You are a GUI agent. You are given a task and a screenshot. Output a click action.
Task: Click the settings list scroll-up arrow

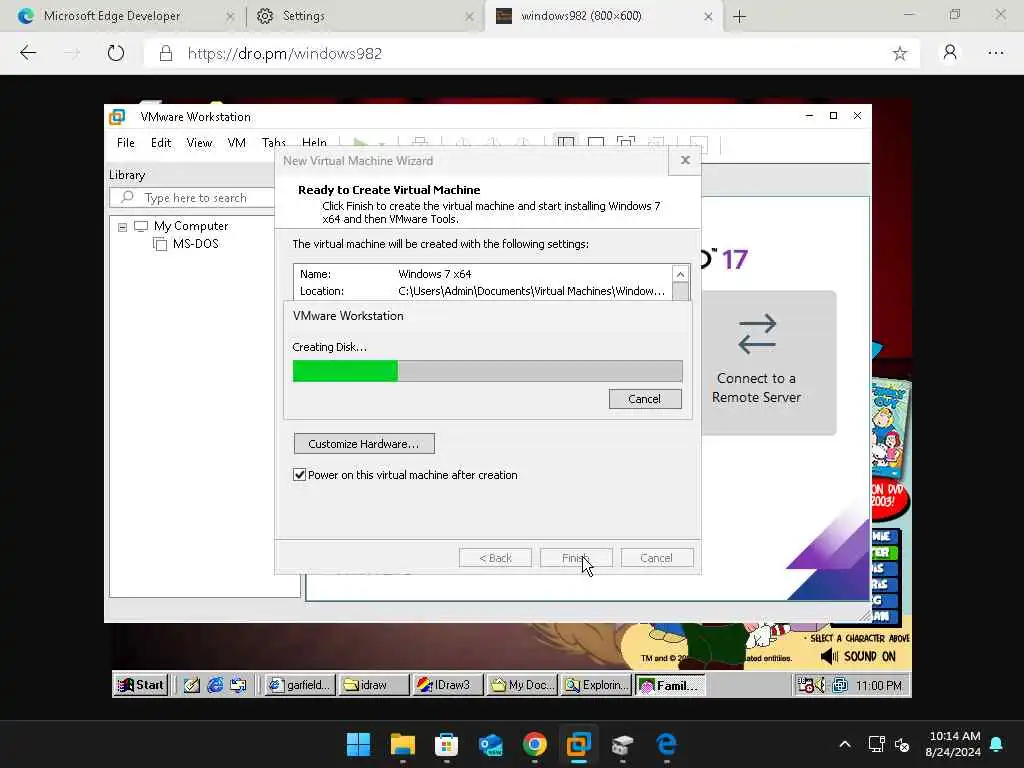[680, 274]
